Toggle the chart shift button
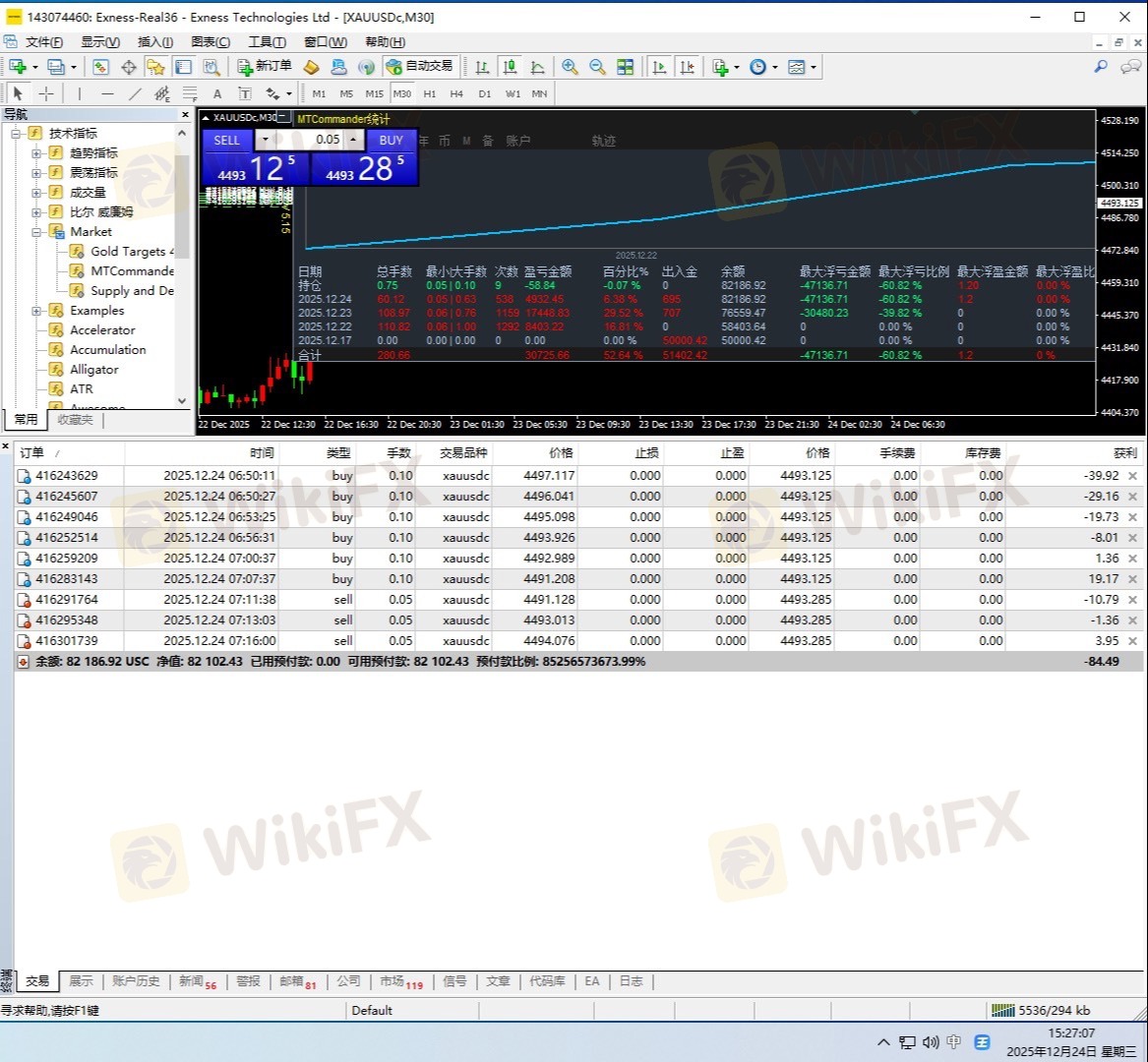 (688, 67)
